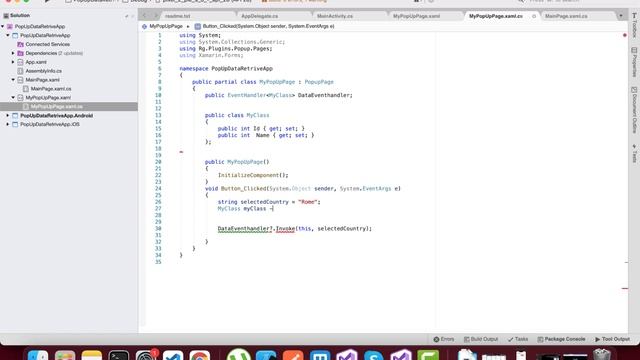Screen dimensions: 640x360
Task: Click the App.xaml file icon
Action: [20, 62]
